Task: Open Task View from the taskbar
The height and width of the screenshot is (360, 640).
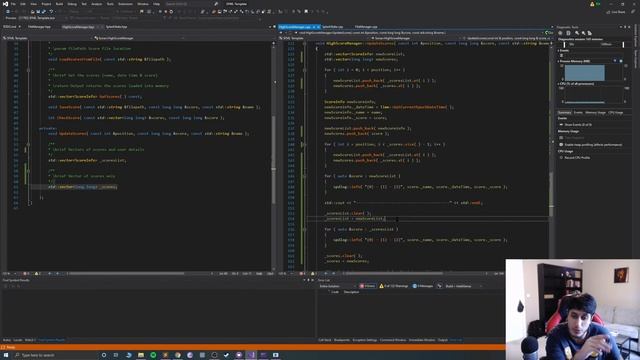Action: coord(116,355)
